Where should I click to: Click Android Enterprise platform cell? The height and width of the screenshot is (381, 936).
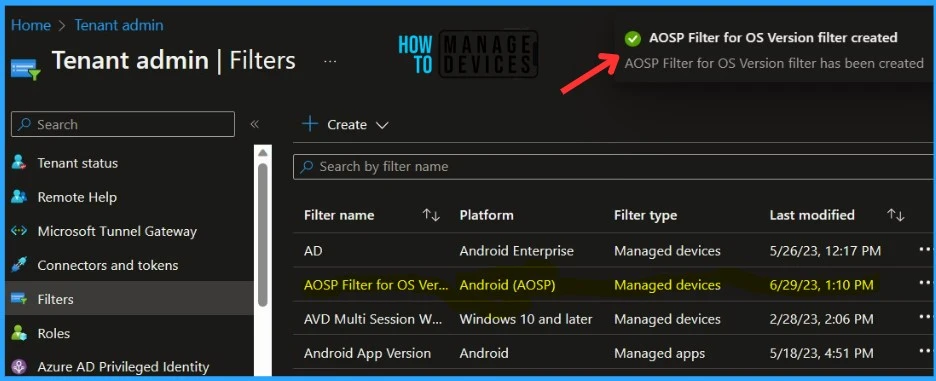point(516,251)
